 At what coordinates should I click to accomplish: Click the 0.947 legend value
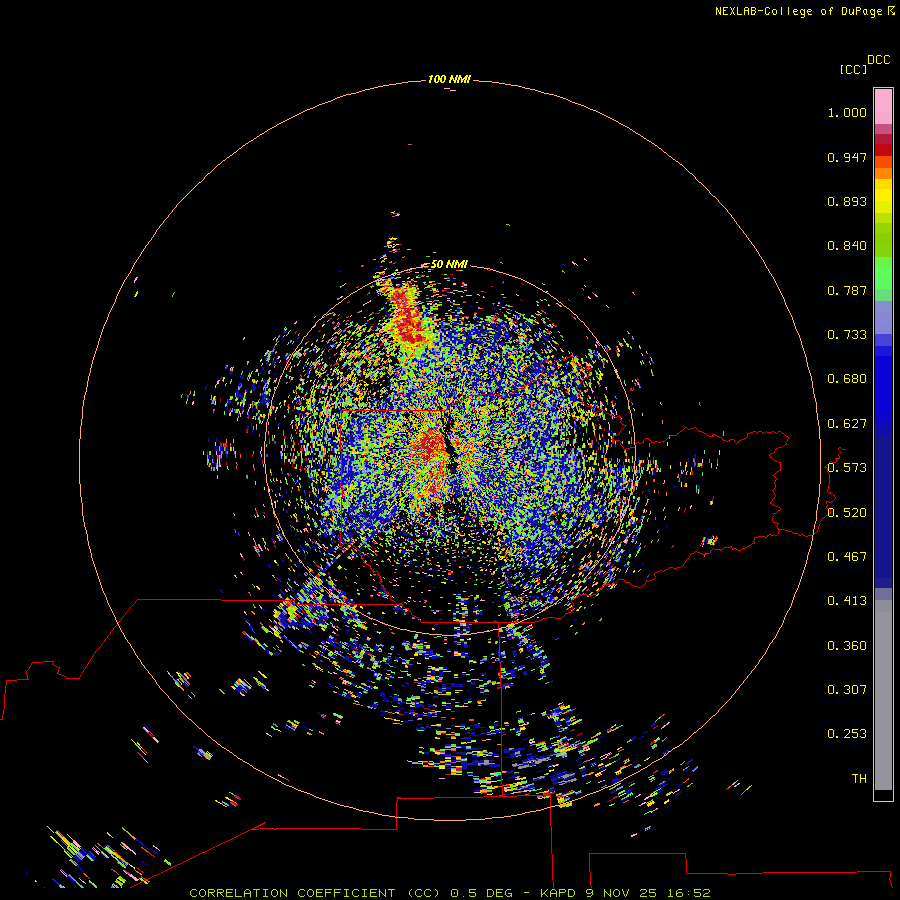point(847,157)
